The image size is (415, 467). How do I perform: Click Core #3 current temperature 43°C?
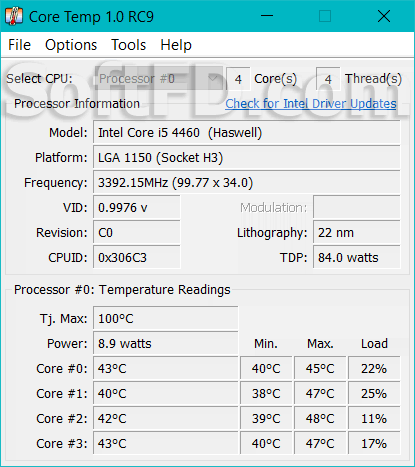point(166,444)
